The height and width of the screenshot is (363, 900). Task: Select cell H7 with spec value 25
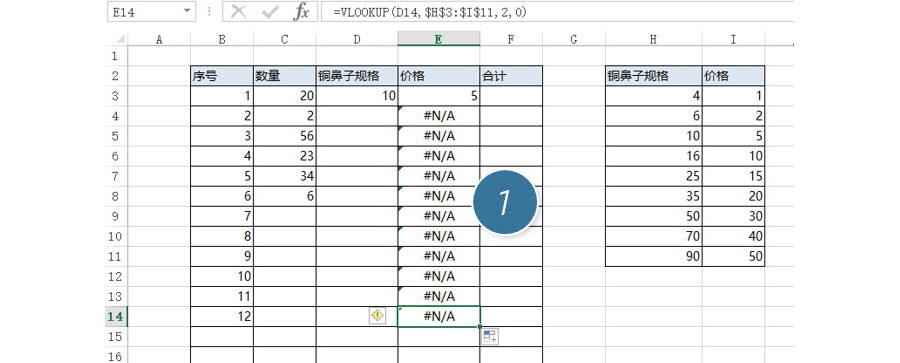pyautogui.click(x=653, y=176)
